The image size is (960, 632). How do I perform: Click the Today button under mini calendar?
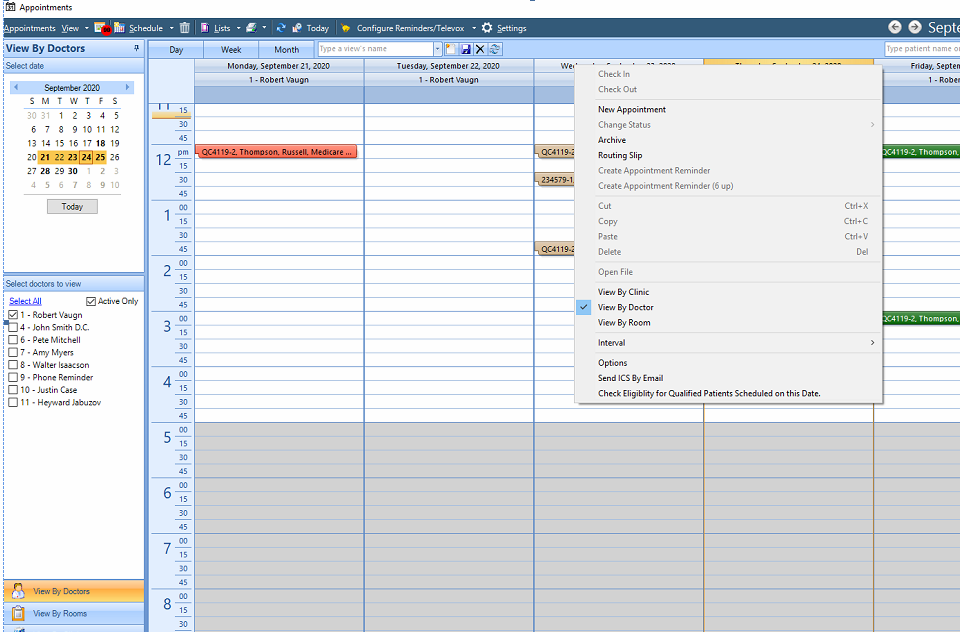[x=72, y=206]
